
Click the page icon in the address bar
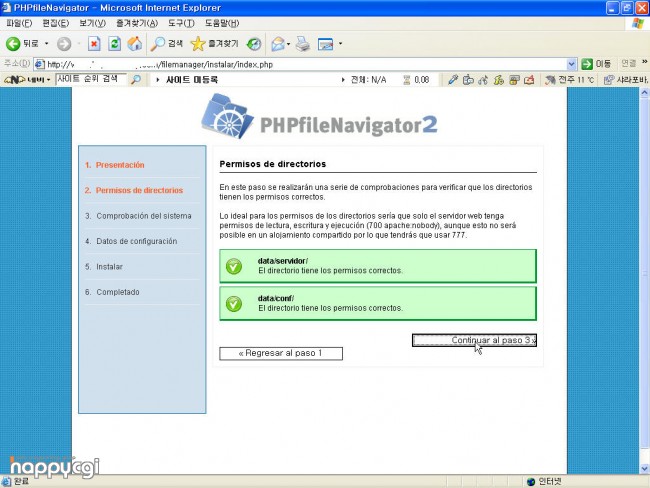(x=40, y=64)
